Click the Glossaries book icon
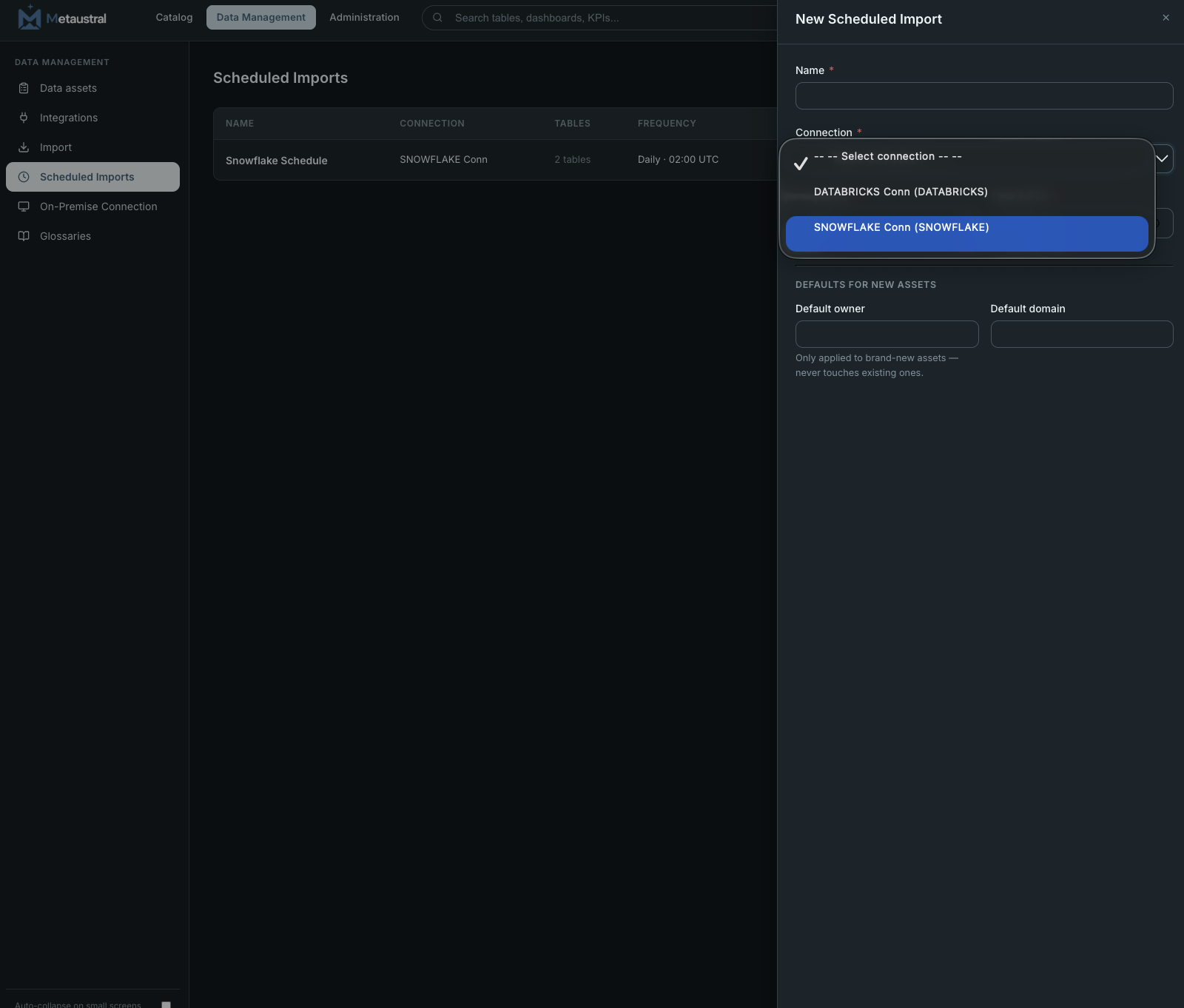 click(24, 236)
